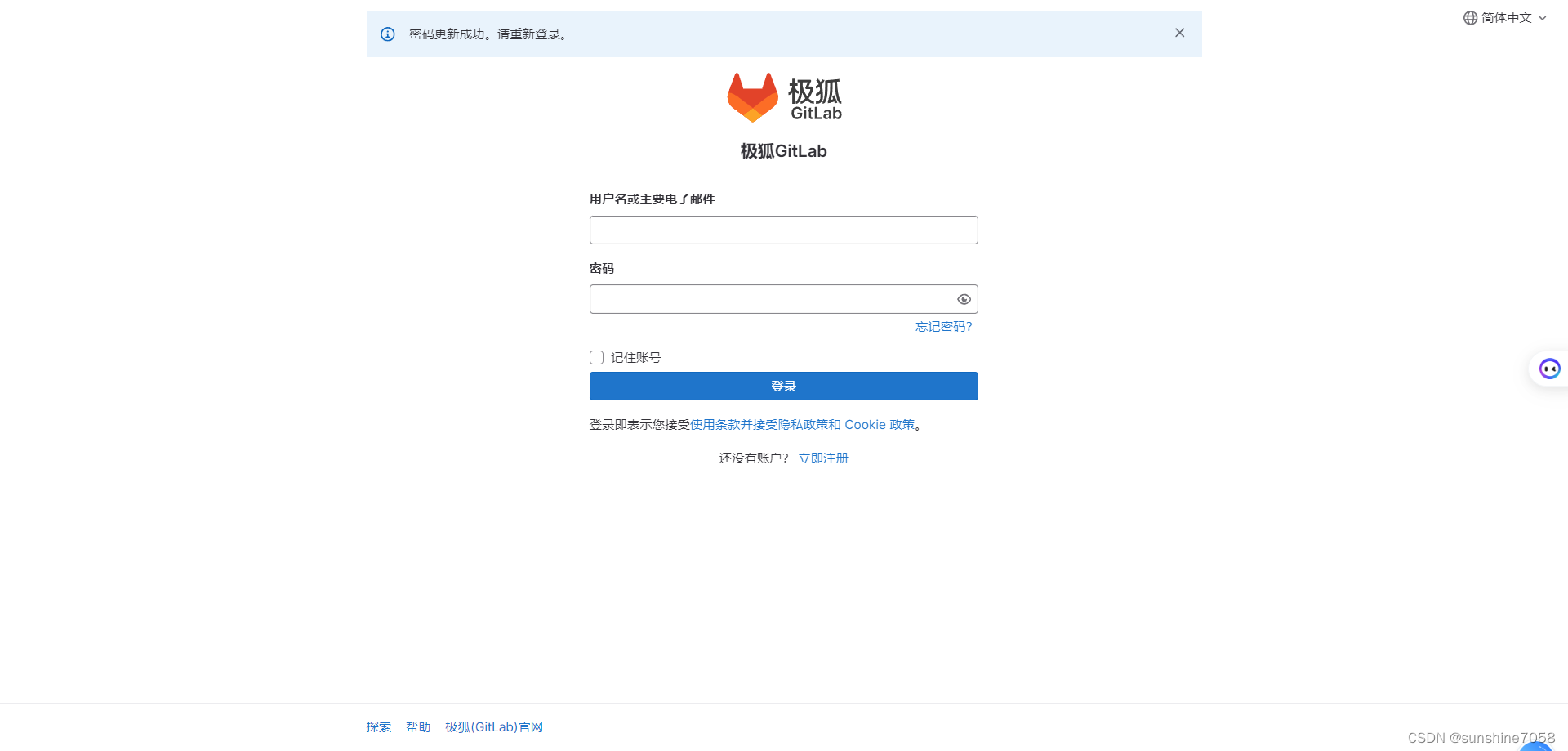Click the 极狐 GitLab fox logo
The height and width of the screenshot is (751, 1568).
(784, 97)
